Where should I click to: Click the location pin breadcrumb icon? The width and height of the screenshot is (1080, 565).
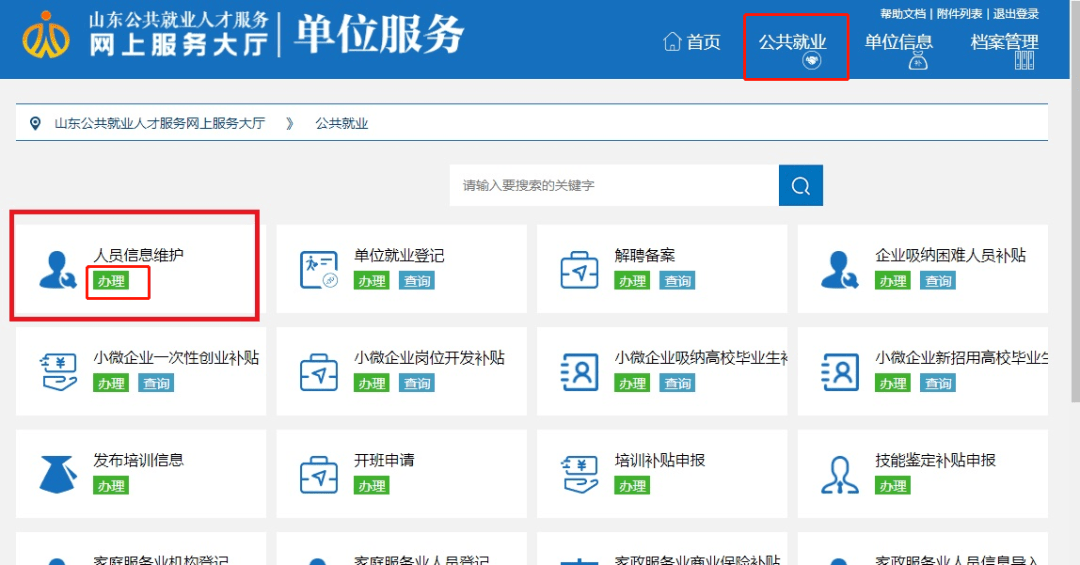pyautogui.click(x=35, y=123)
